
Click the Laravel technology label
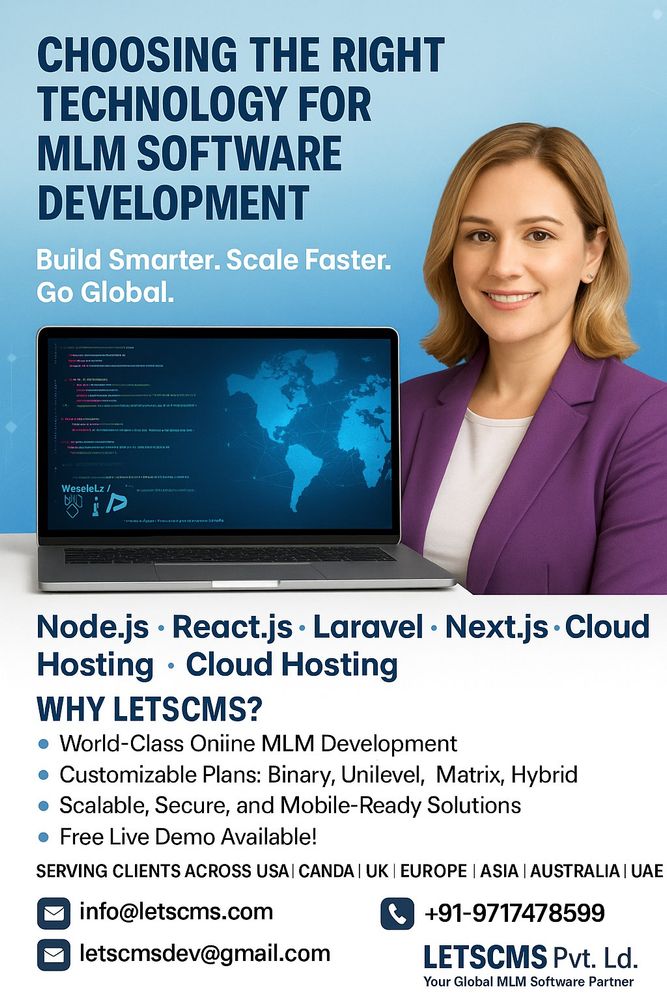point(368,627)
